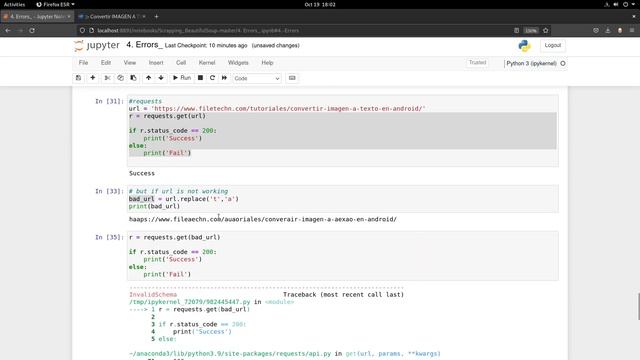Open the File menu

coord(83,63)
